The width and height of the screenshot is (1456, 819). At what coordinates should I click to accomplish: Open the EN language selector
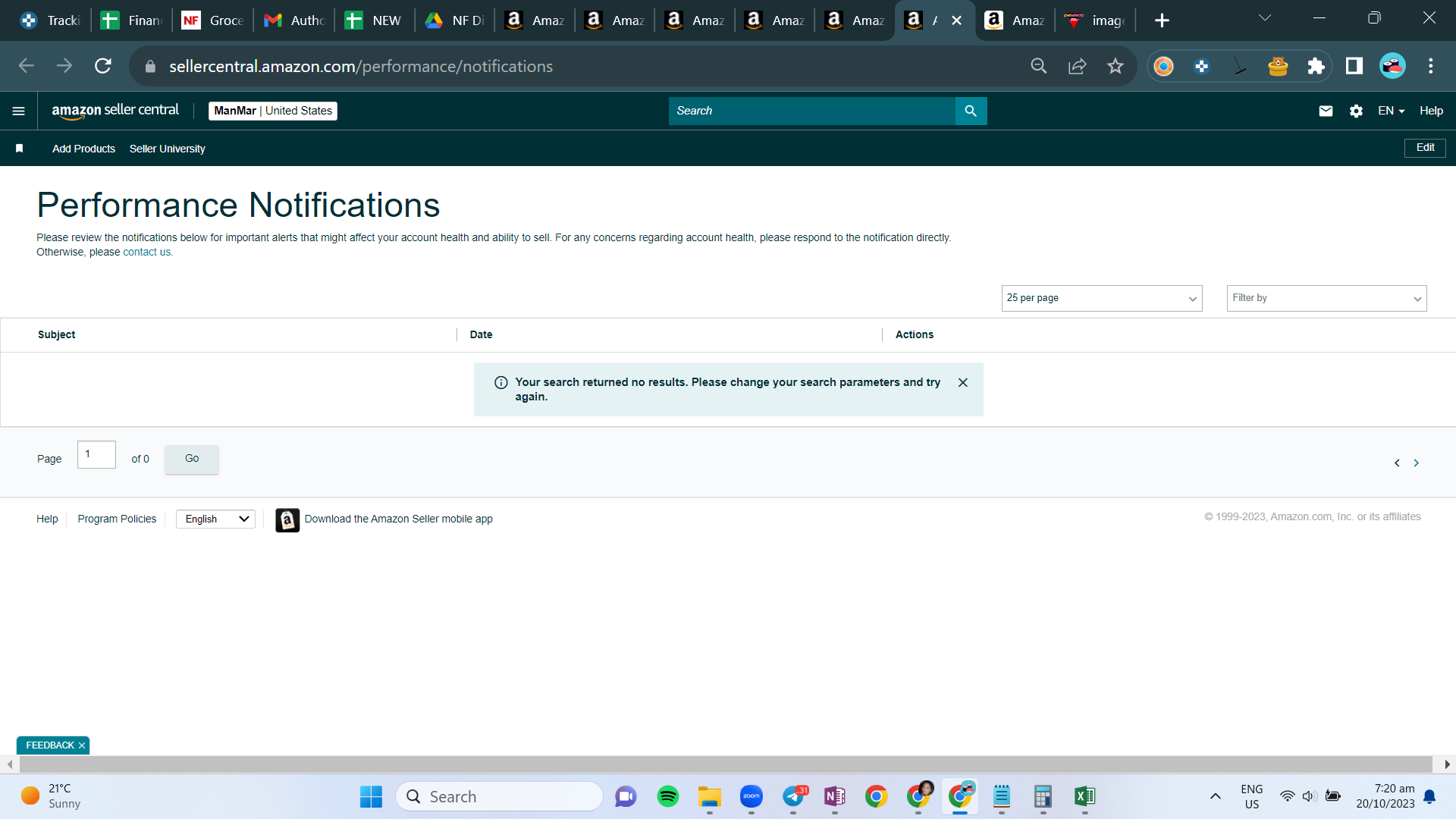click(1391, 111)
